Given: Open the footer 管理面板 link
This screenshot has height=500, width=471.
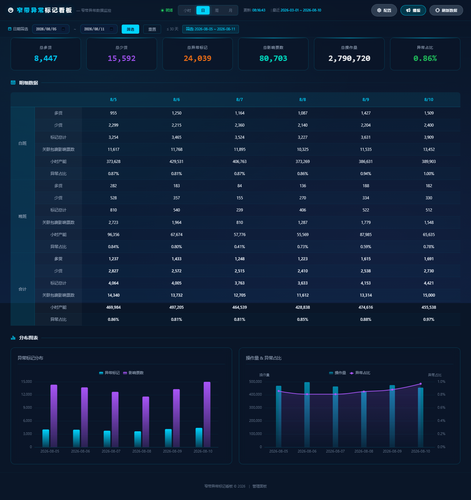Looking at the screenshot, I should point(259,486).
